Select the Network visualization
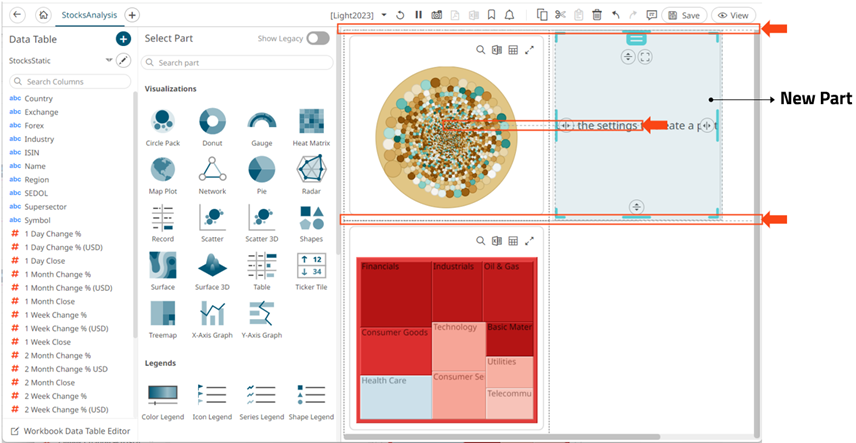 [212, 175]
